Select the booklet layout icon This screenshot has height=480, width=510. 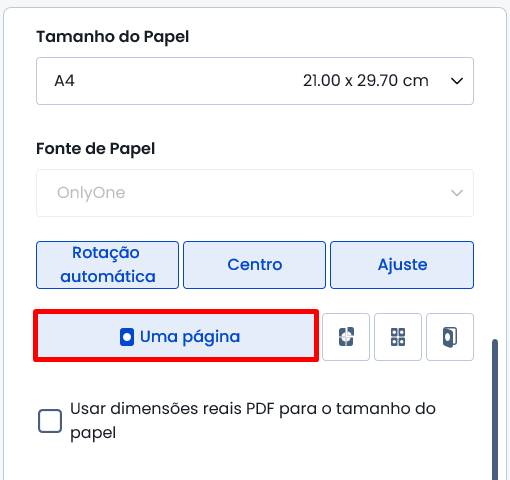[x=450, y=337]
